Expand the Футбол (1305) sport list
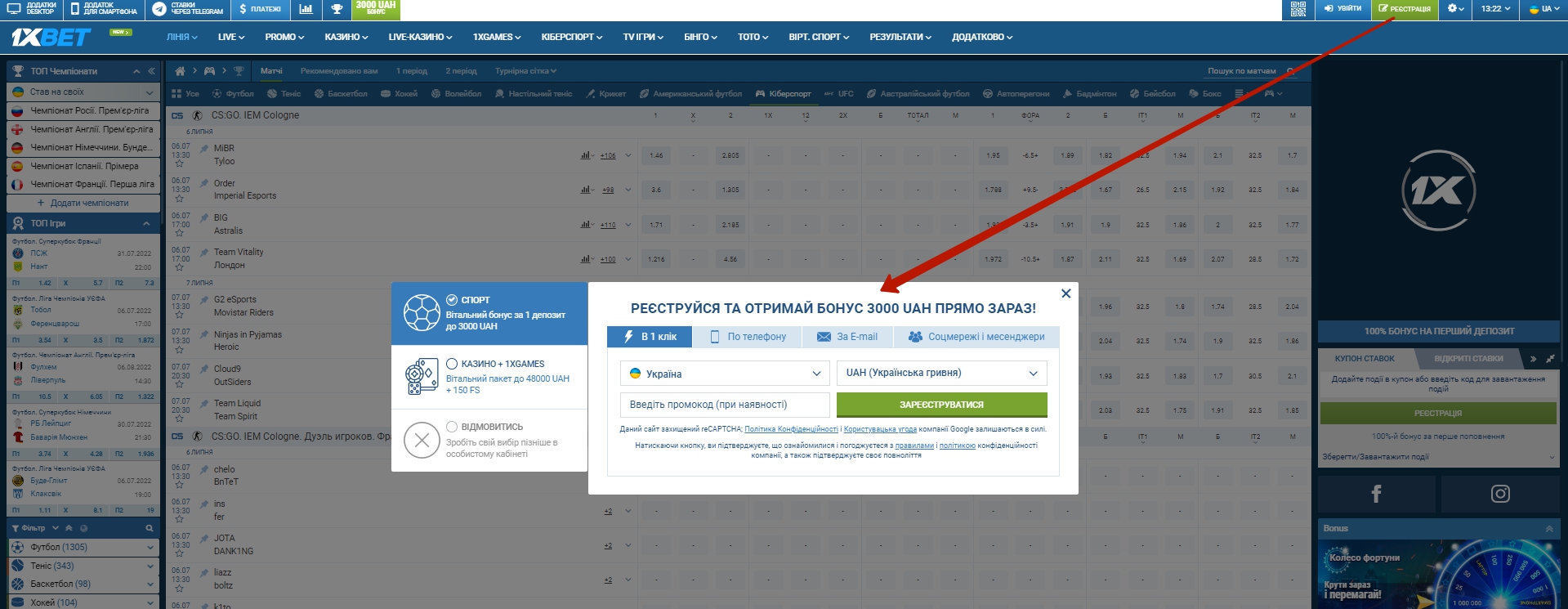1568x609 pixels. pos(150,547)
